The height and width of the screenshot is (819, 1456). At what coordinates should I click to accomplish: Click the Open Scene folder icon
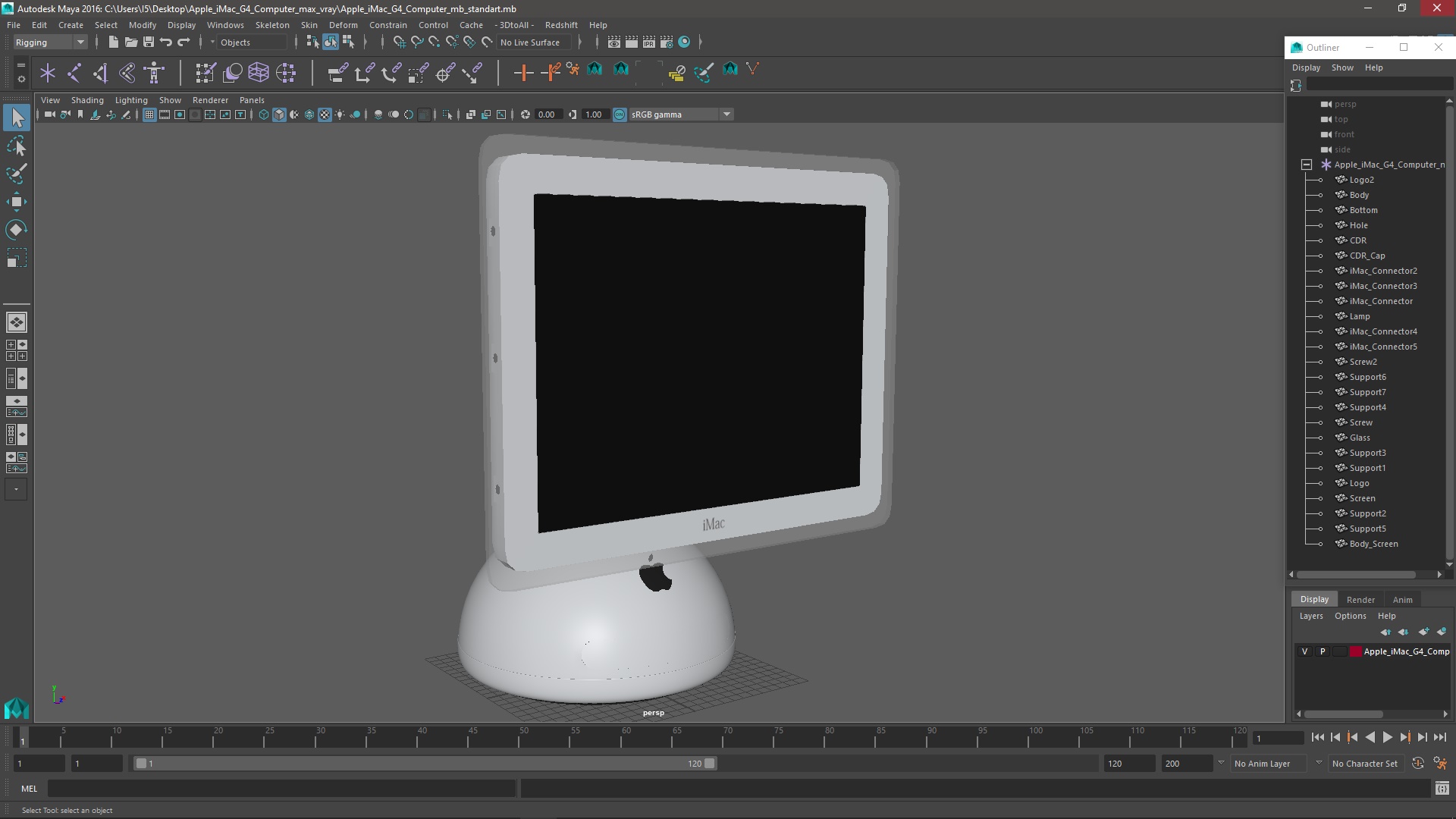[130, 42]
